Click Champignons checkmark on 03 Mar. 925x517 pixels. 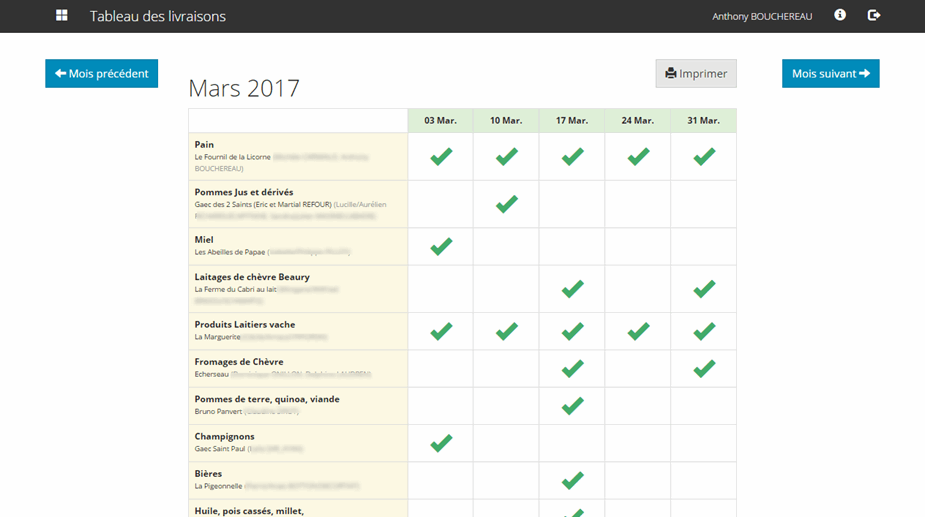(x=441, y=443)
